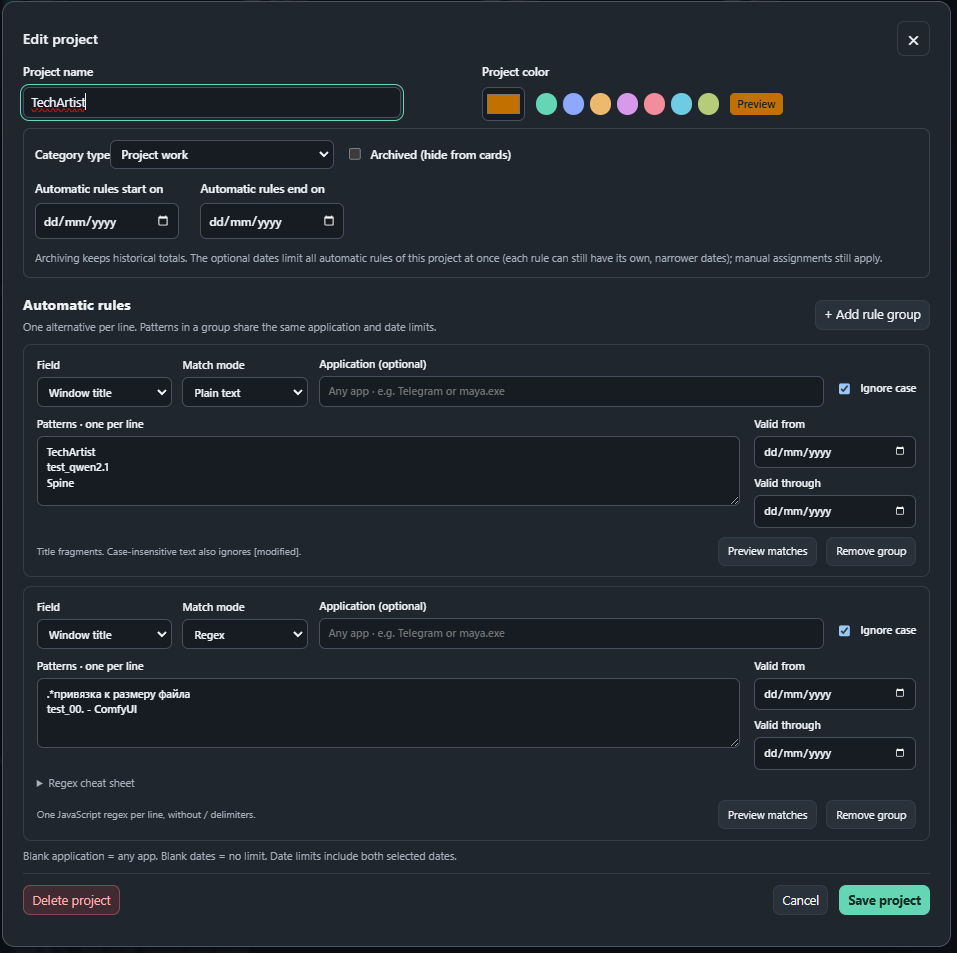Image resolution: width=957 pixels, height=953 pixels.
Task: Click the Automatic rules start on date field
Action: coord(107,221)
